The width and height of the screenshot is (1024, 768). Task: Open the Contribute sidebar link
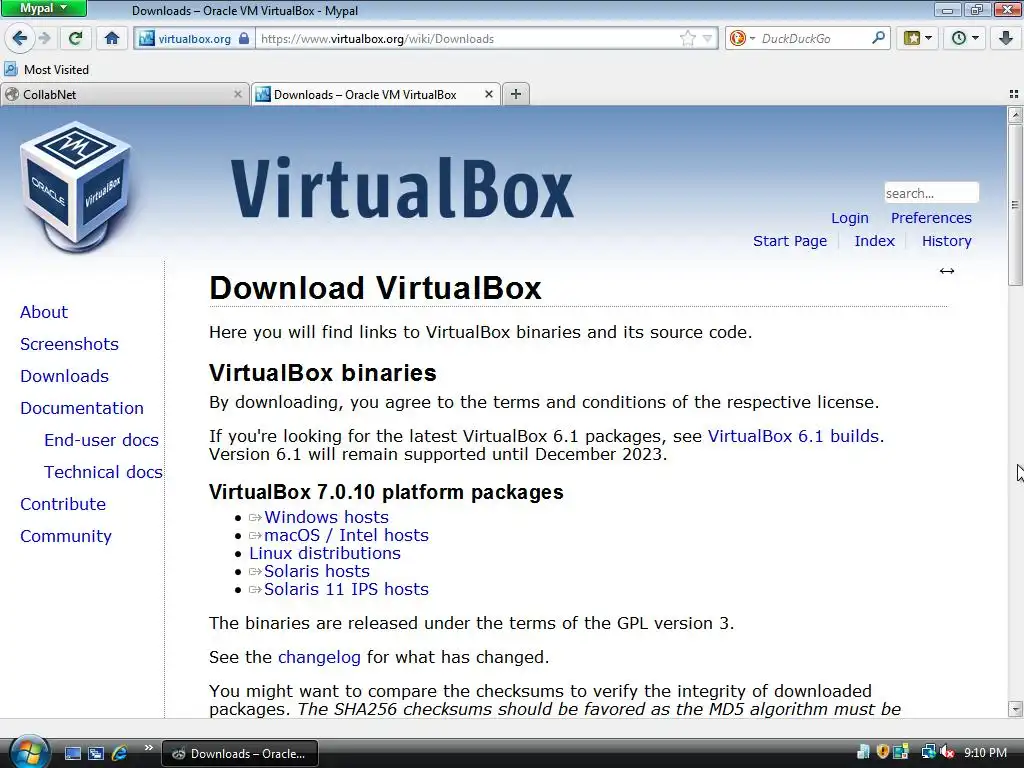click(63, 504)
